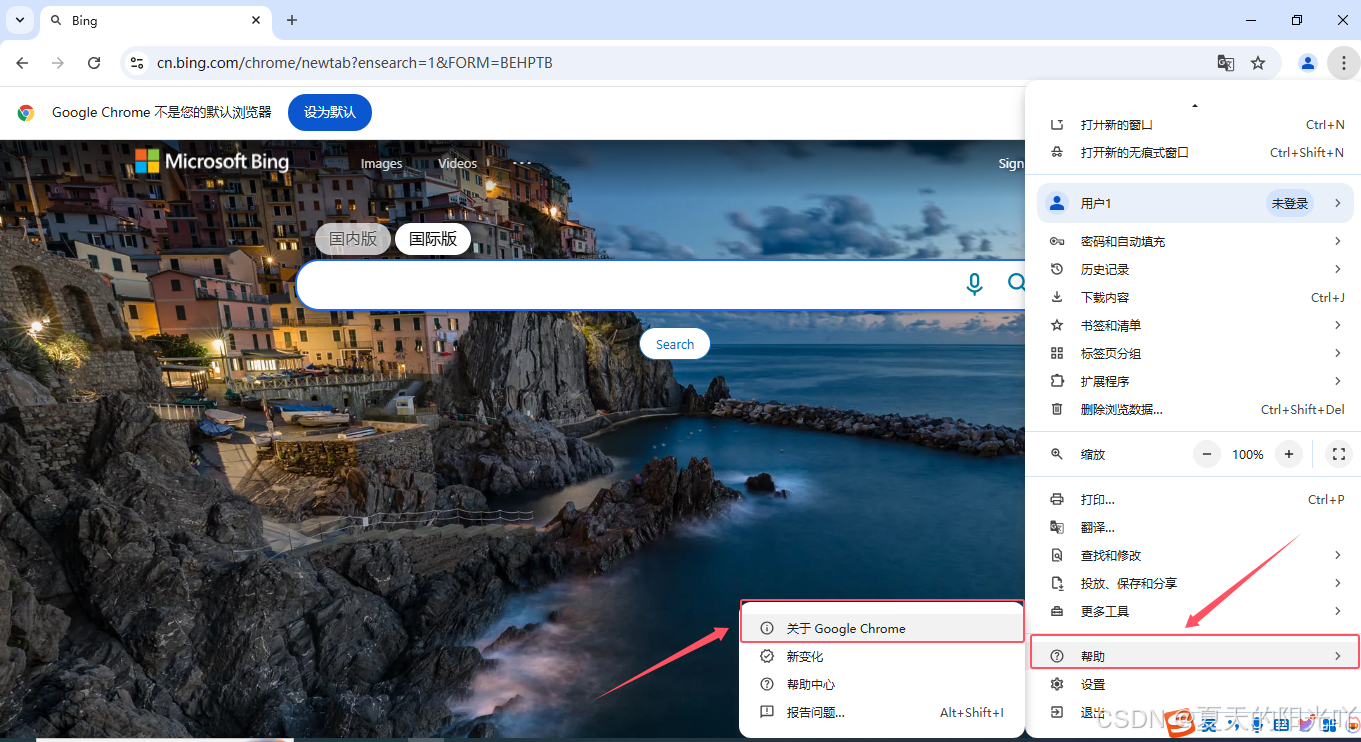Click the fullscreen icon in zoom row
1361x742 pixels.
1338,454
